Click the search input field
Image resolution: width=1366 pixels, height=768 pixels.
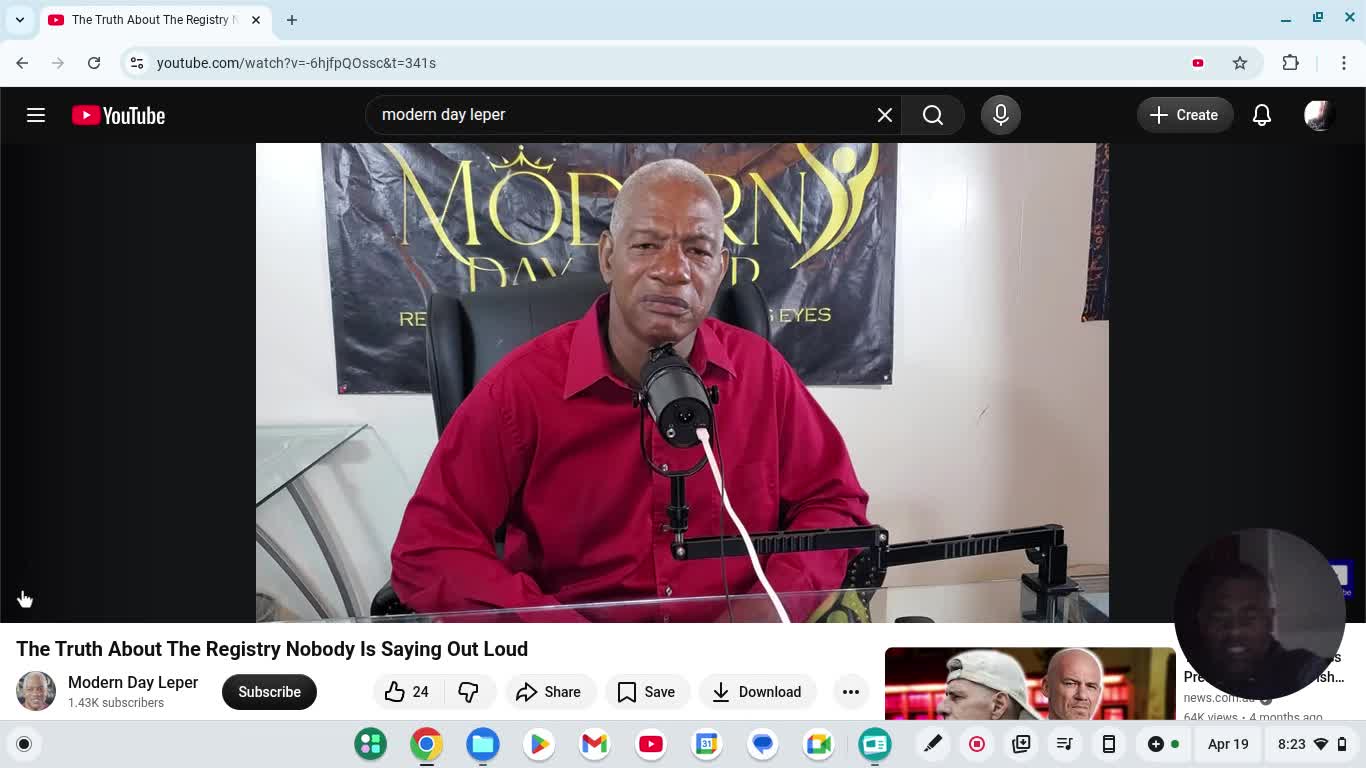(x=620, y=115)
